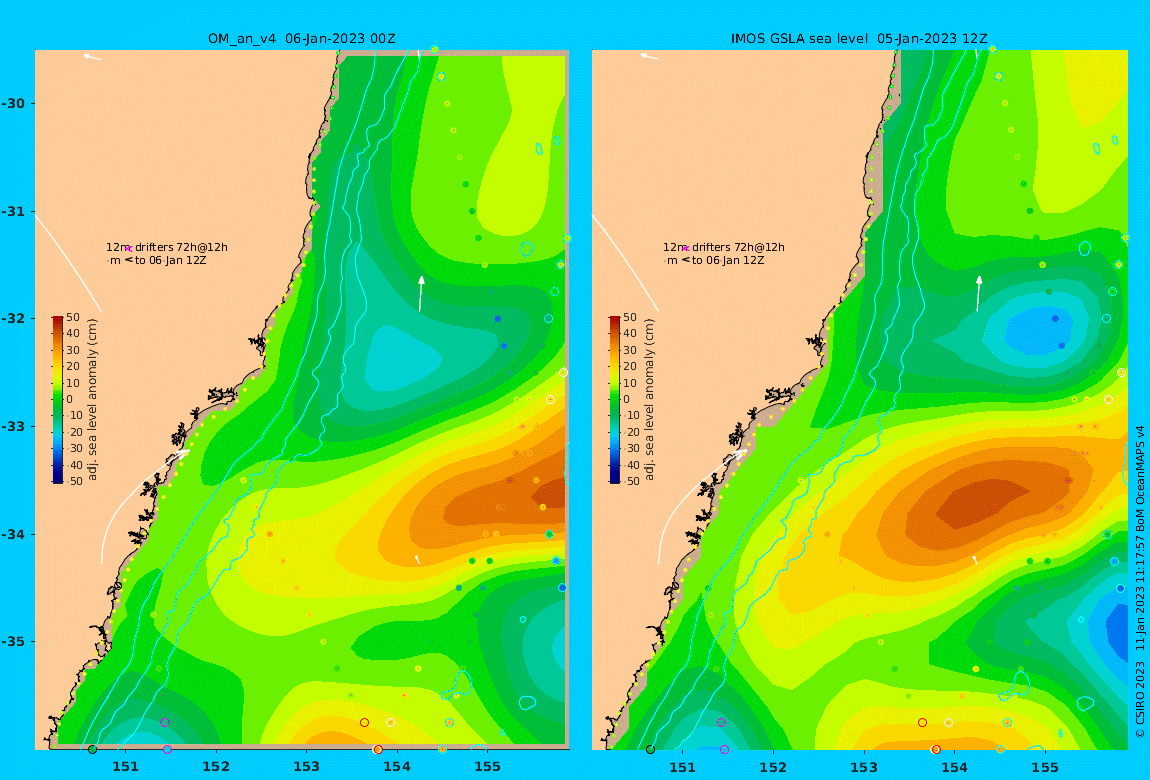This screenshot has width=1150, height=780.
Task: Select latitude label -33
Action: coord(13,426)
